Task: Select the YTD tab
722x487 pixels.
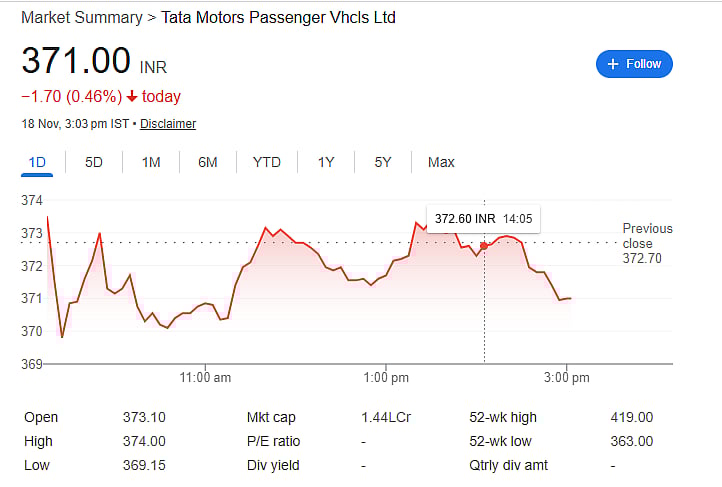Action: click(x=267, y=162)
